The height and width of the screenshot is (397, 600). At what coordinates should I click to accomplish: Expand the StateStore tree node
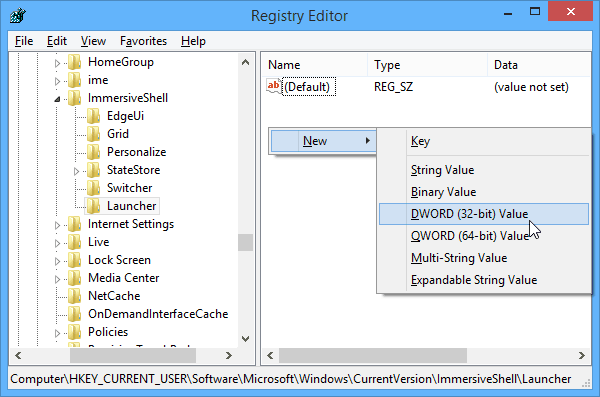pyautogui.click(x=77, y=171)
